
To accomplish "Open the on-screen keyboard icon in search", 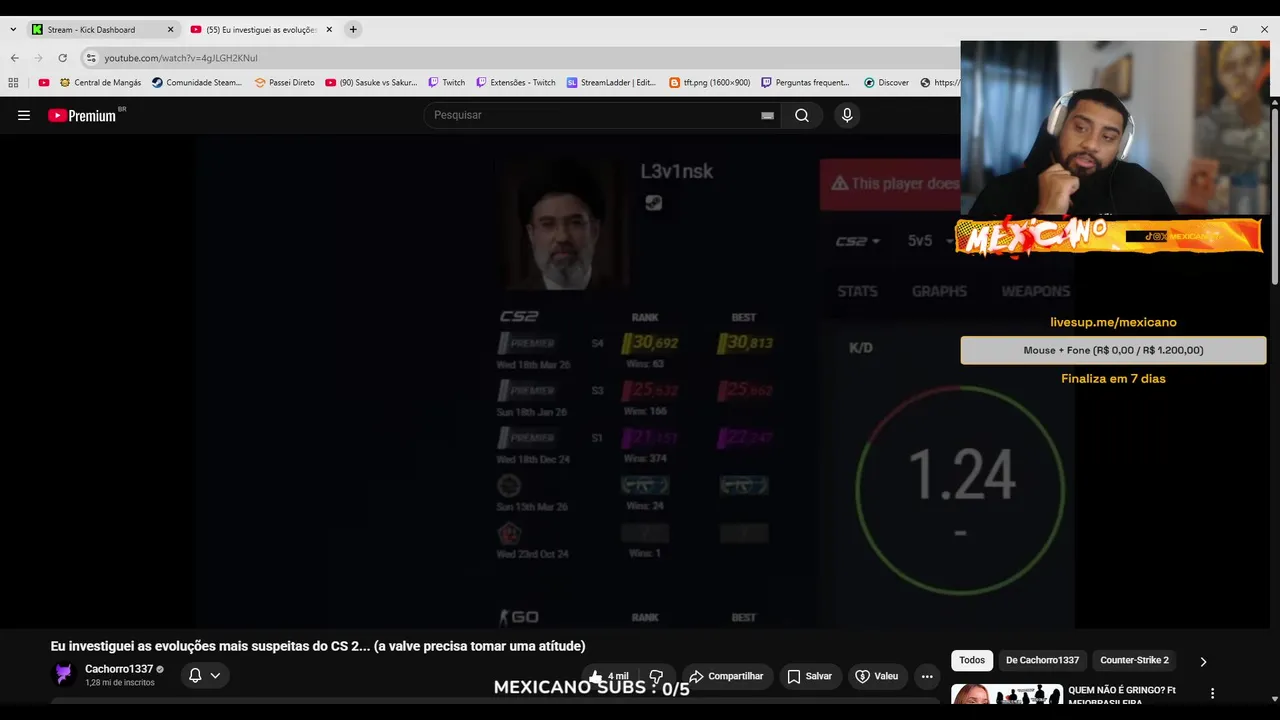I will coord(767,115).
